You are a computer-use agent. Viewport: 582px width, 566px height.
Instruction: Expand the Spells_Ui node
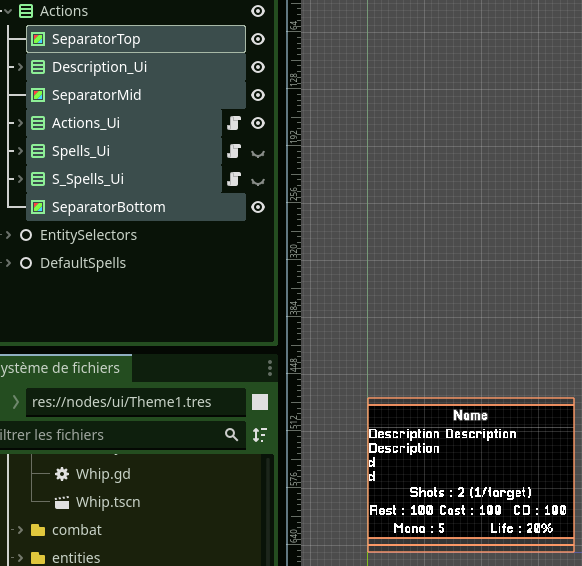20,151
